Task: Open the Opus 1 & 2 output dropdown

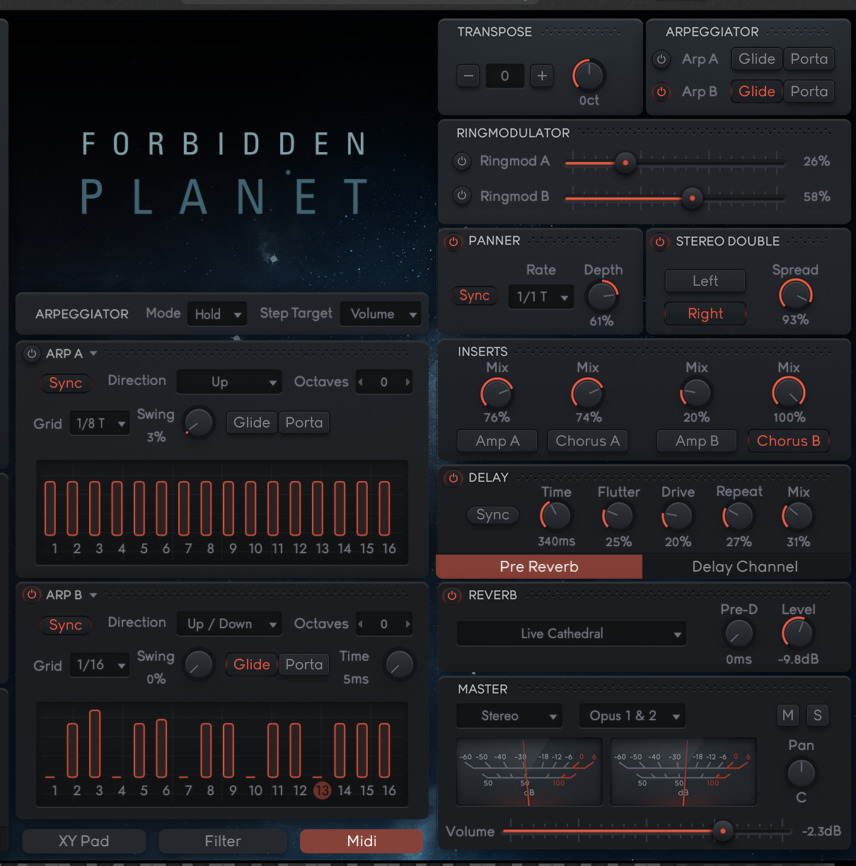Action: click(x=632, y=716)
